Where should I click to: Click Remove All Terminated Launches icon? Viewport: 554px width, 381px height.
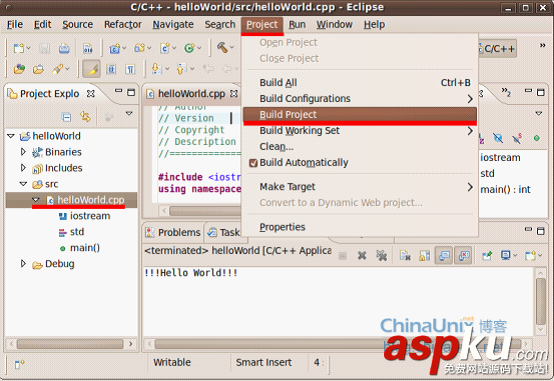[x=381, y=255]
